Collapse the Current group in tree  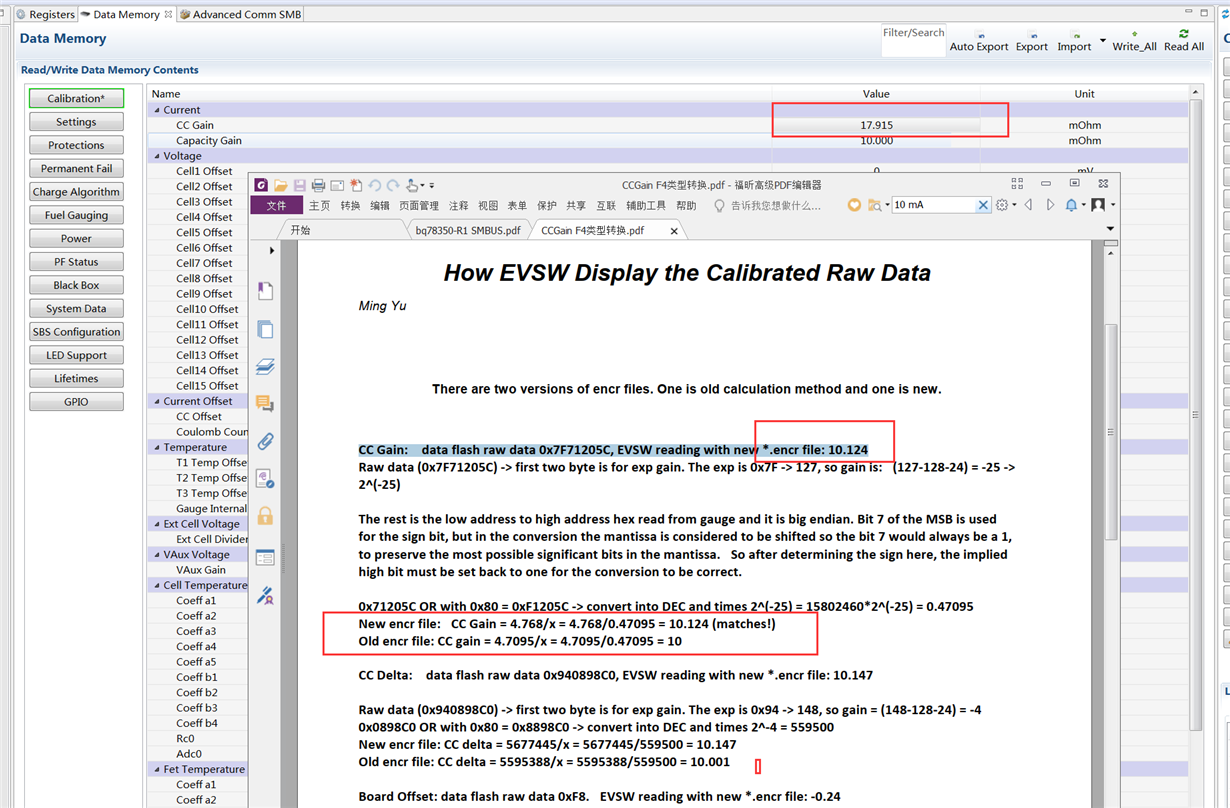[x=156, y=110]
